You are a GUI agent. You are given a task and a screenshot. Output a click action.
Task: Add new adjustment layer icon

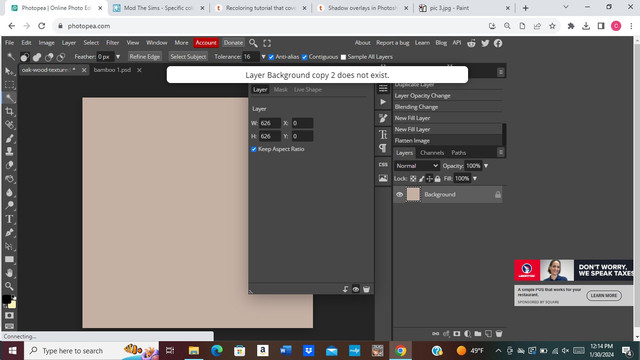467,334
